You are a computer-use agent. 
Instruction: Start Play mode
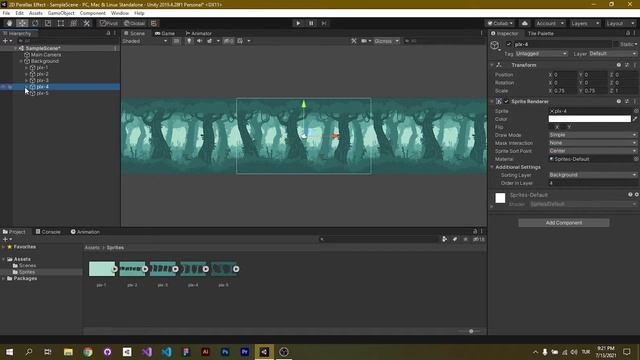[x=298, y=23]
